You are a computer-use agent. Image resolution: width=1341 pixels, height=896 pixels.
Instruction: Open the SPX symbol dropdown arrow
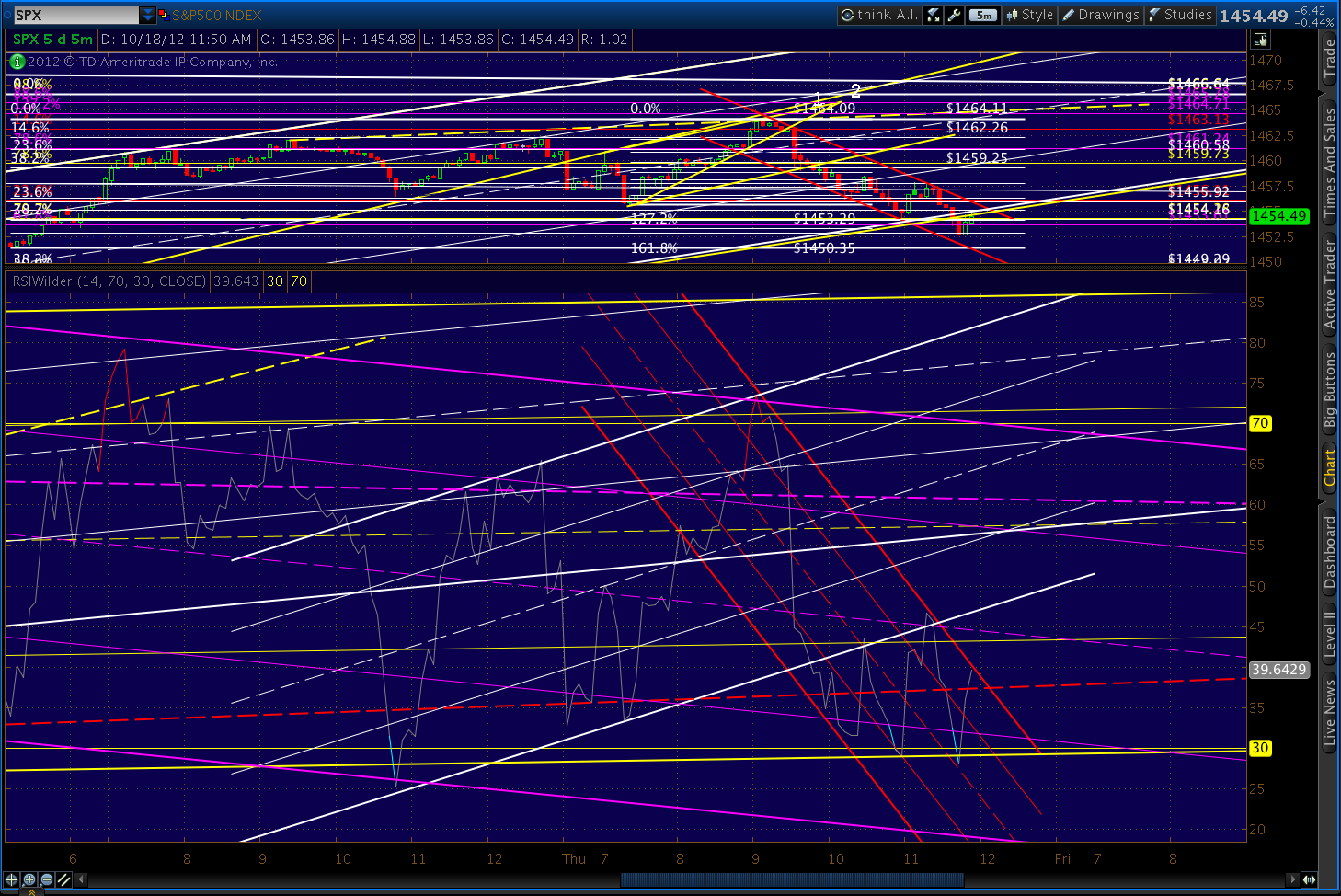(148, 15)
